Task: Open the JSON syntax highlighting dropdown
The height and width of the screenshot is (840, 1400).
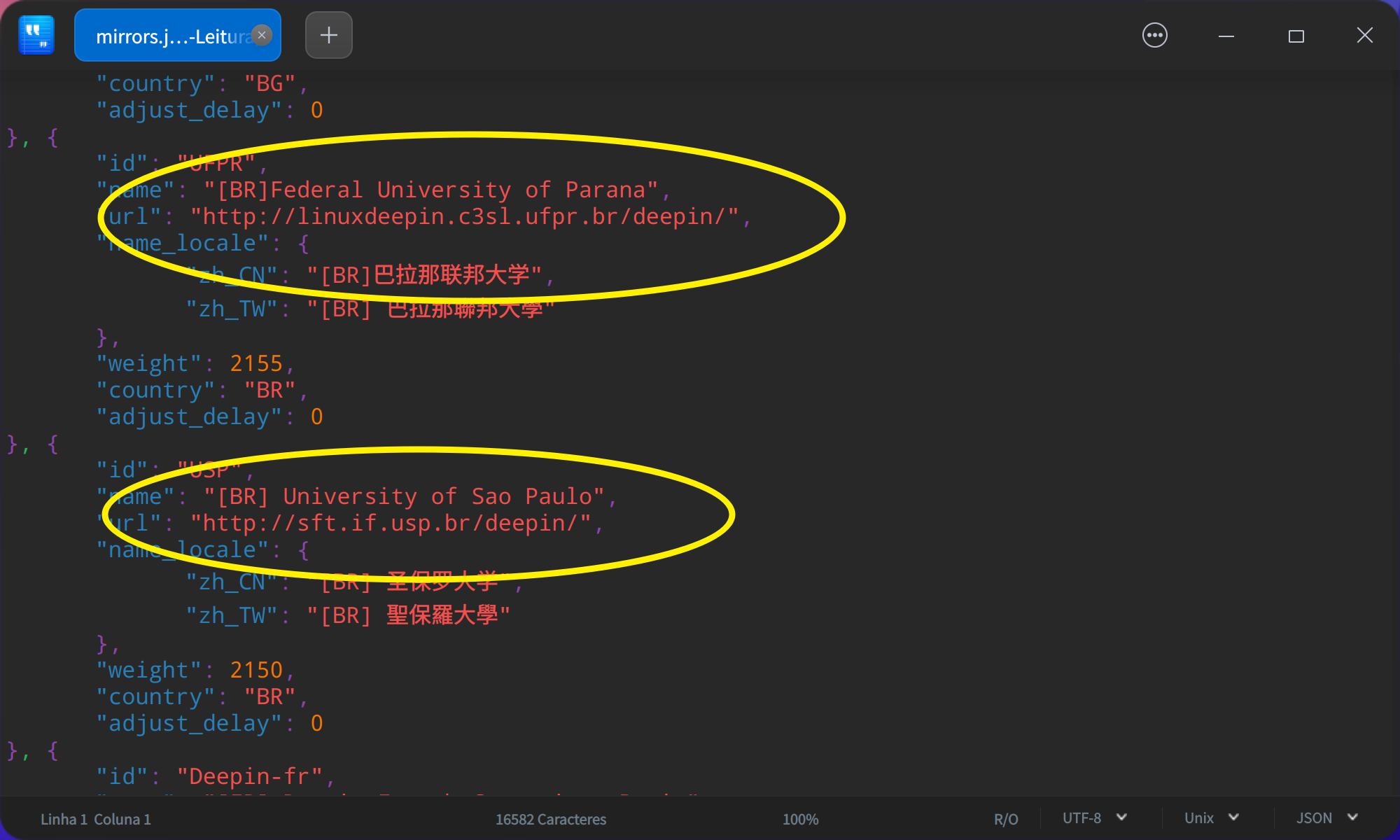Action: [1326, 818]
